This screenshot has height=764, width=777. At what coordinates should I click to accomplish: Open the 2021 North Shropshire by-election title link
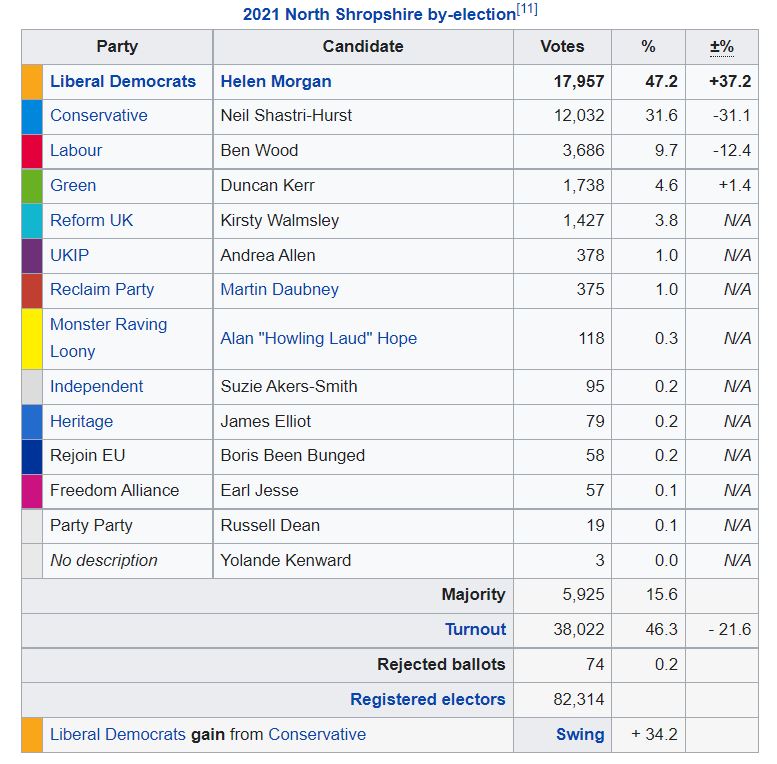379,14
